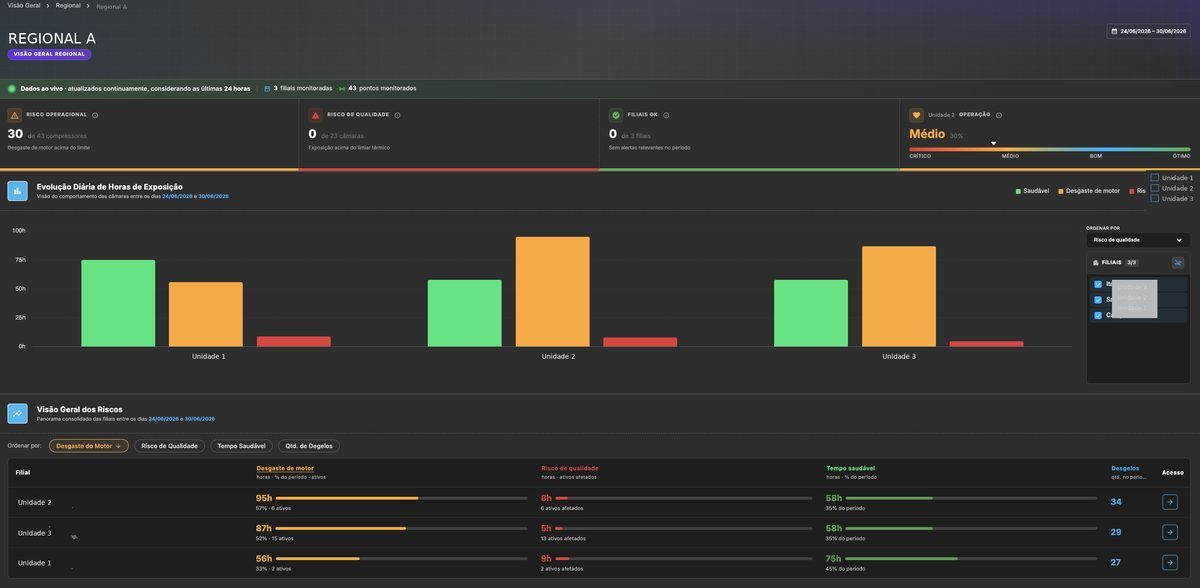The width and height of the screenshot is (1200, 588).
Task: Click the Filiais building icon in filter panel
Action: pos(1096,263)
